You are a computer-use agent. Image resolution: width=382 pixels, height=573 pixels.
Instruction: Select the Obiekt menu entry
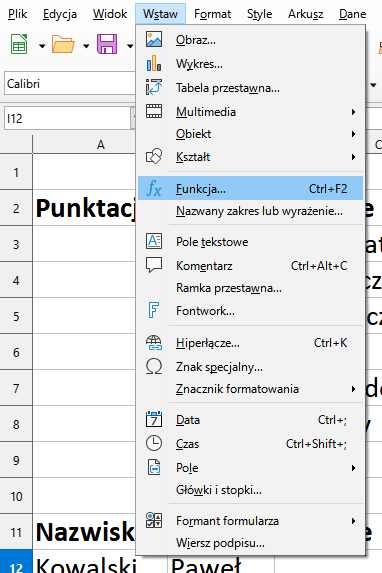[x=250, y=134]
